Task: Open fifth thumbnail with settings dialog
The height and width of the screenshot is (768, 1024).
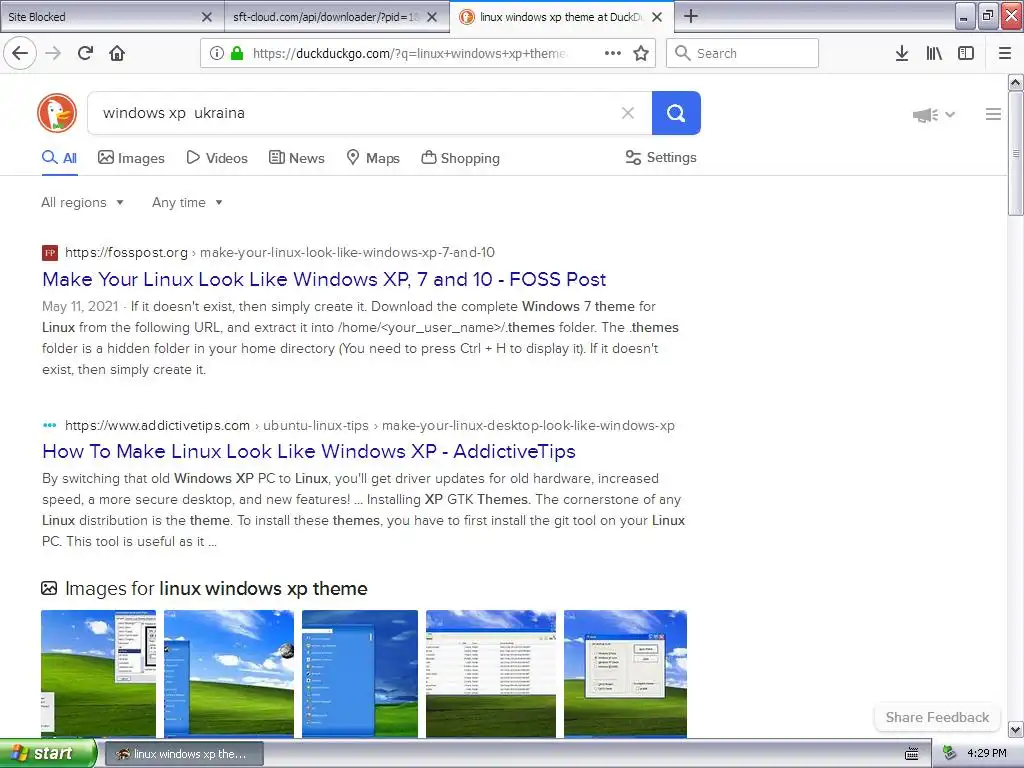Action: click(626, 674)
